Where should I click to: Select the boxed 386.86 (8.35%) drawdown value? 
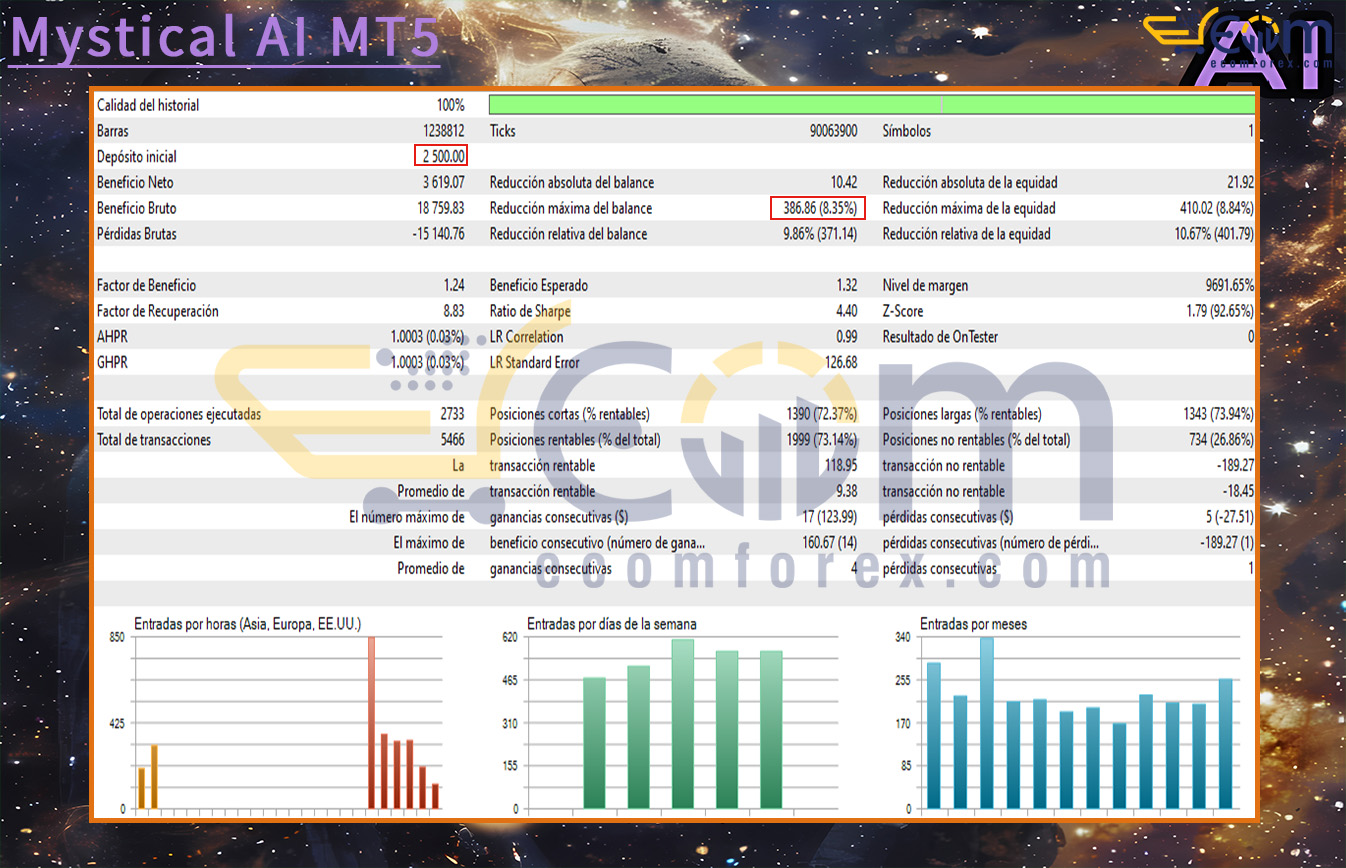[818, 209]
